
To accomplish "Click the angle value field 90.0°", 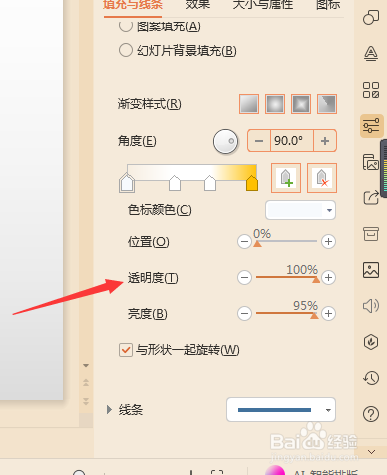I will [292, 141].
